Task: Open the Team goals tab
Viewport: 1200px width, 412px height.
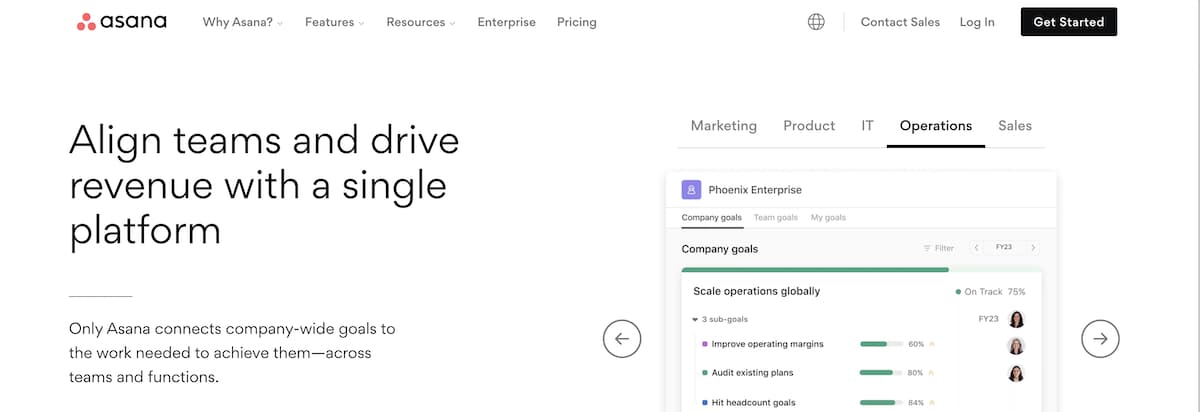Action: [x=776, y=217]
